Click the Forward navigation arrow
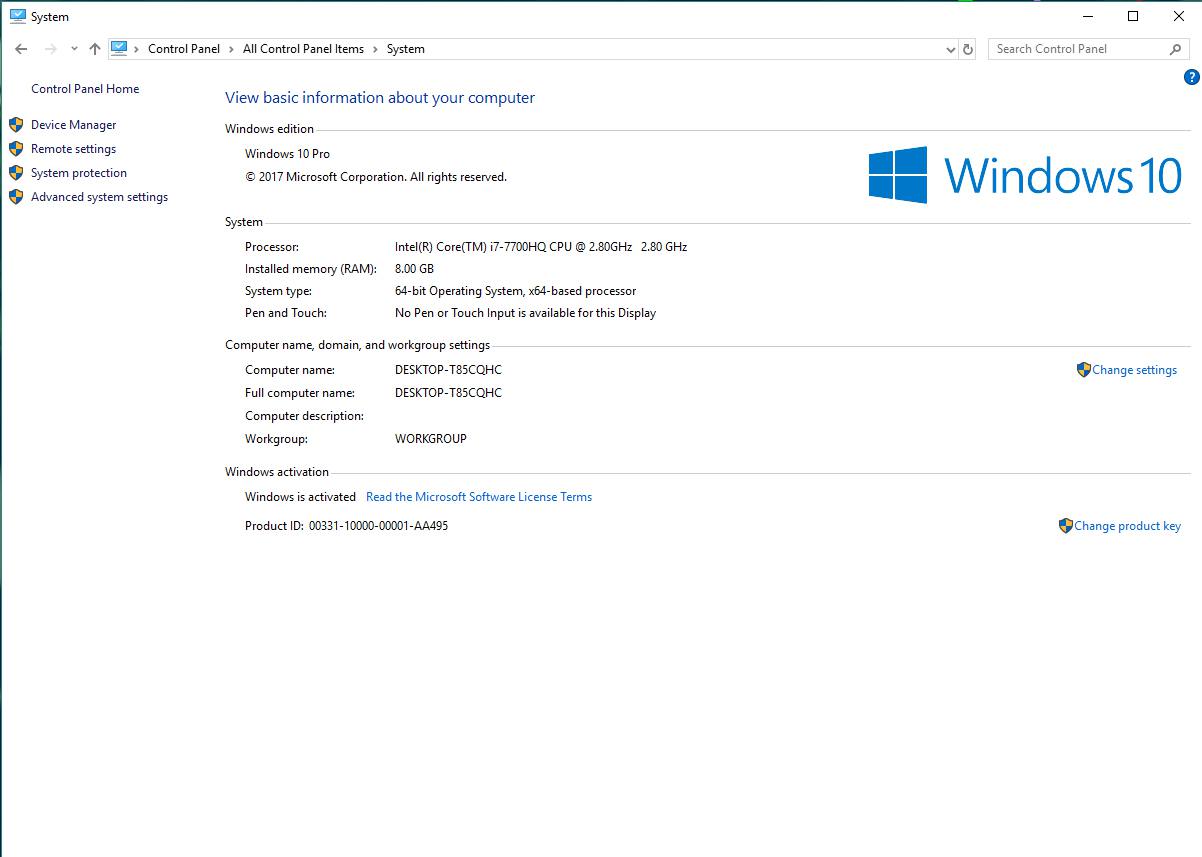This screenshot has height=857, width=1202. click(x=50, y=49)
